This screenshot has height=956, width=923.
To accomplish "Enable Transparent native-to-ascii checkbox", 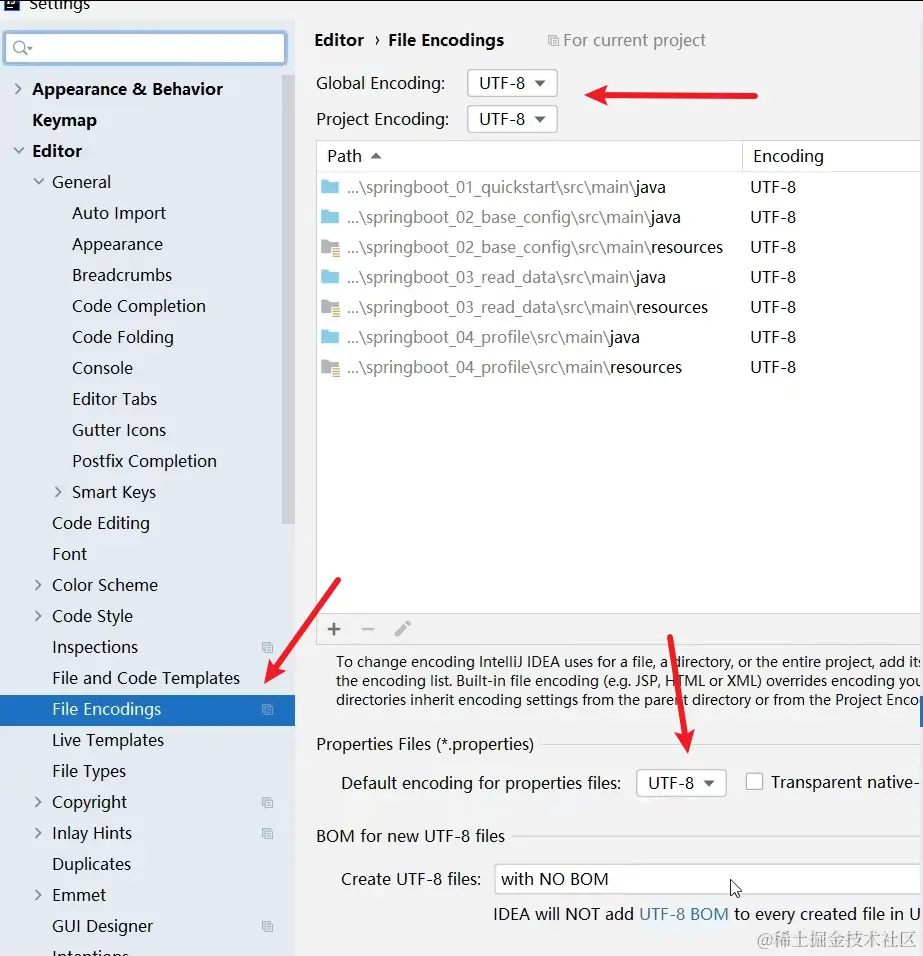I will tap(754, 782).
